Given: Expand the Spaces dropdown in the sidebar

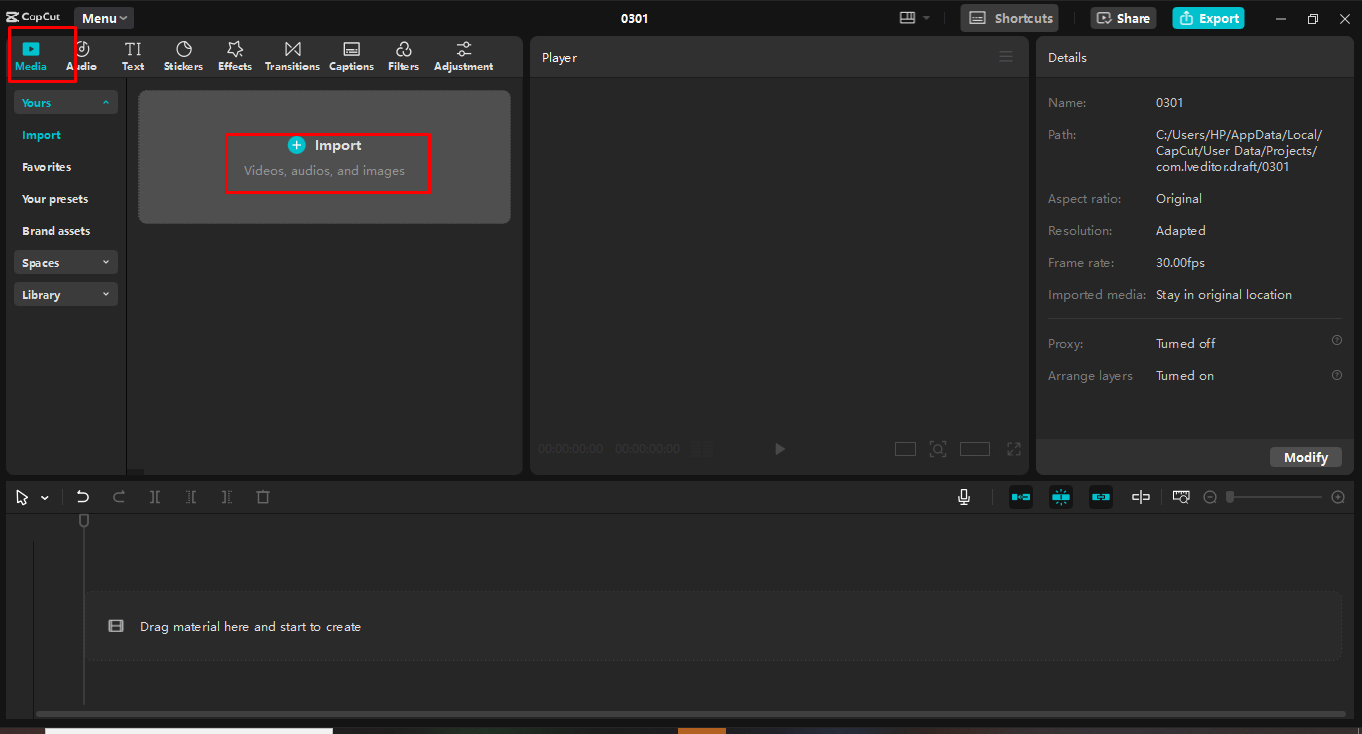Looking at the screenshot, I should (65, 262).
